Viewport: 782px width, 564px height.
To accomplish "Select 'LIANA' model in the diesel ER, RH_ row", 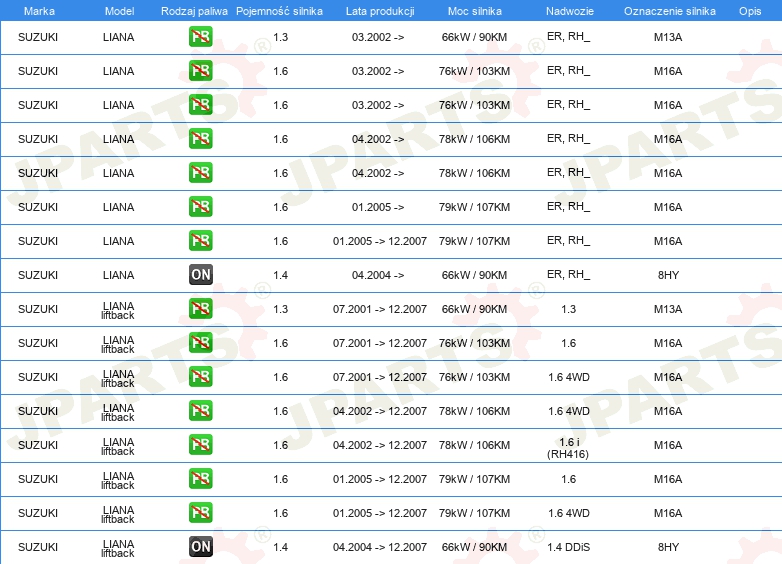I will pyautogui.click(x=118, y=275).
